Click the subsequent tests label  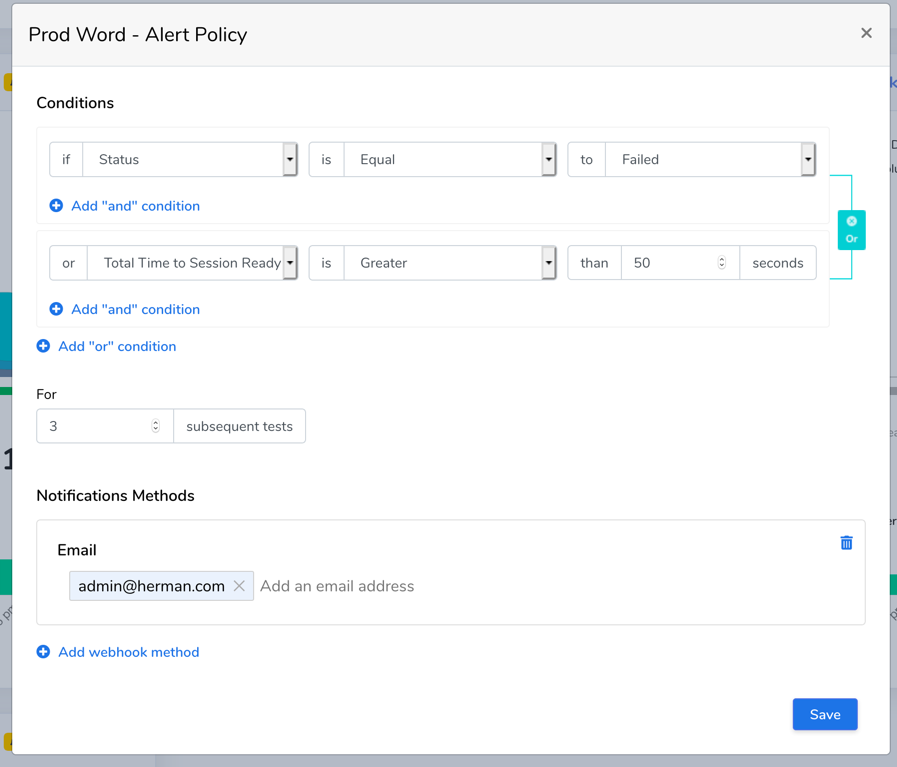pos(239,426)
